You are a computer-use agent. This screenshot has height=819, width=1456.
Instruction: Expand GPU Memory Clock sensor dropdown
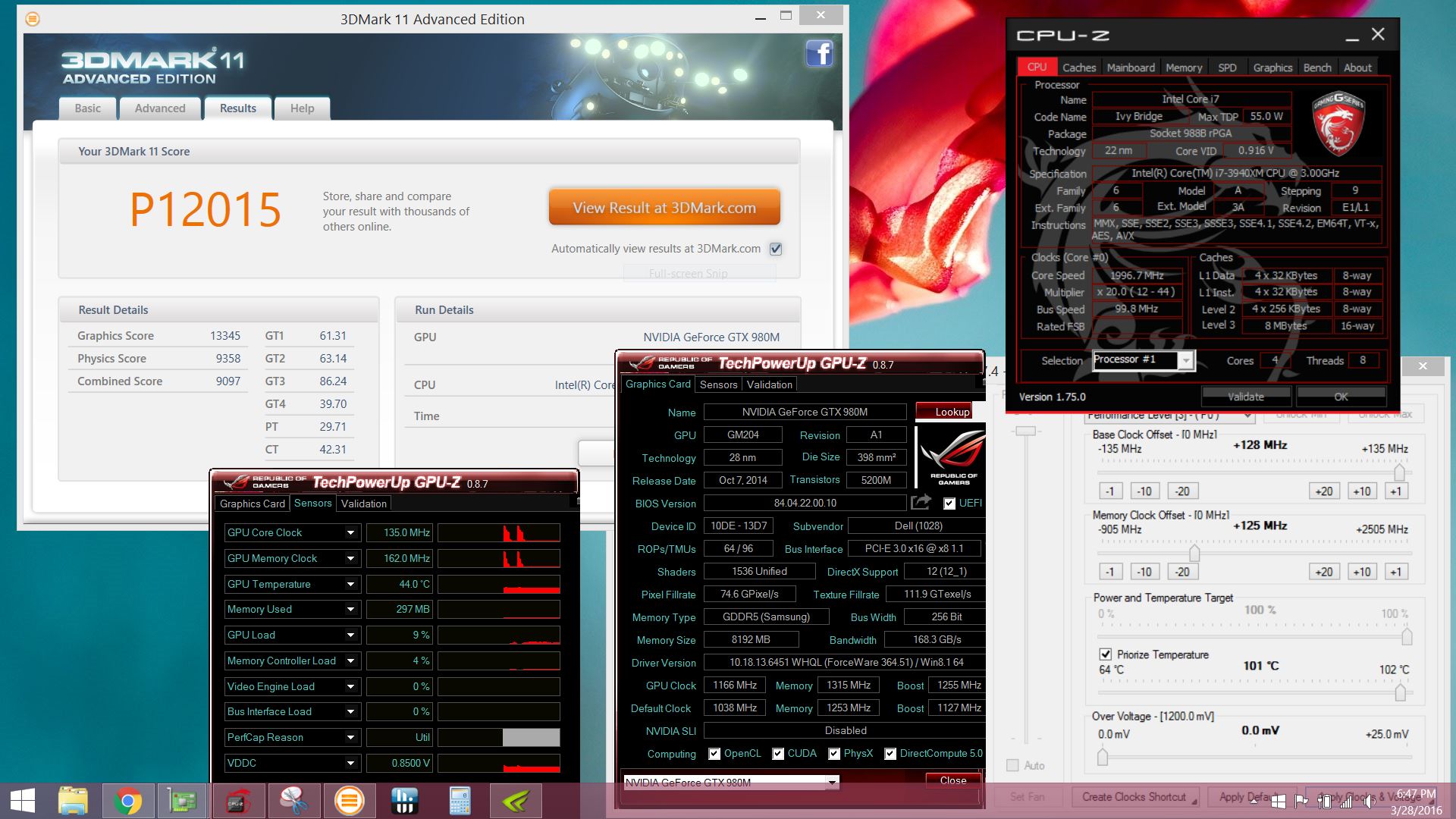(350, 559)
